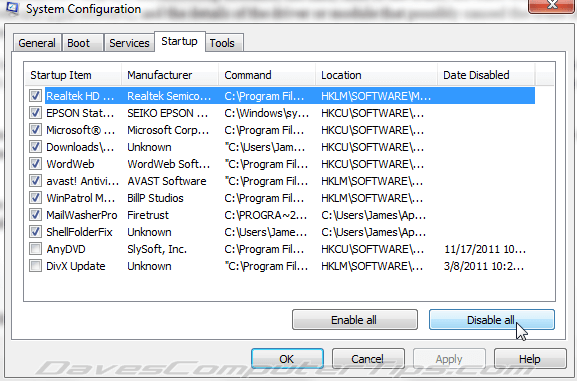The height and width of the screenshot is (381, 577).
Task: Select the ShellFolderFix item name
Action: click(x=79, y=232)
